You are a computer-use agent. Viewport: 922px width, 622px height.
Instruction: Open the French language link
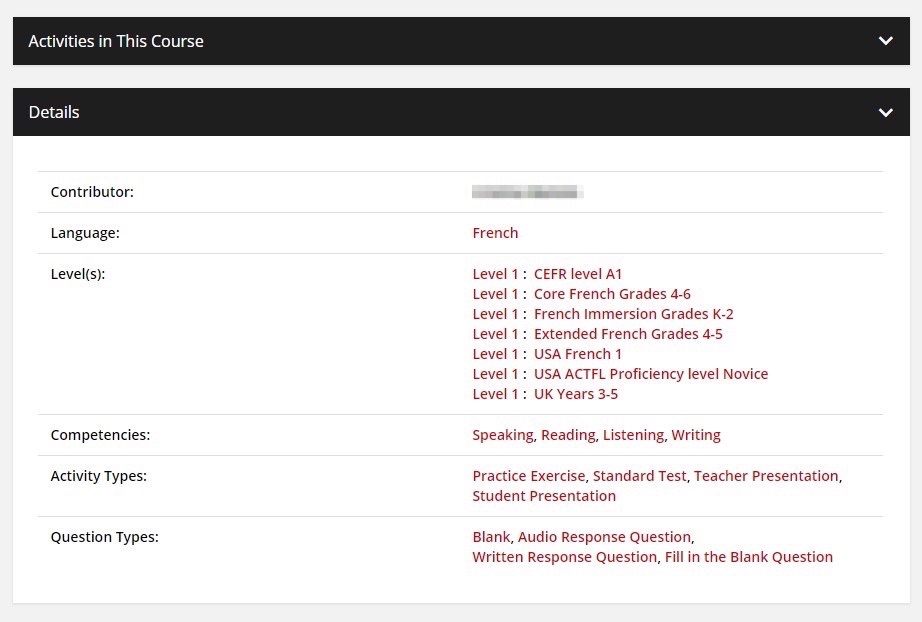pos(495,233)
